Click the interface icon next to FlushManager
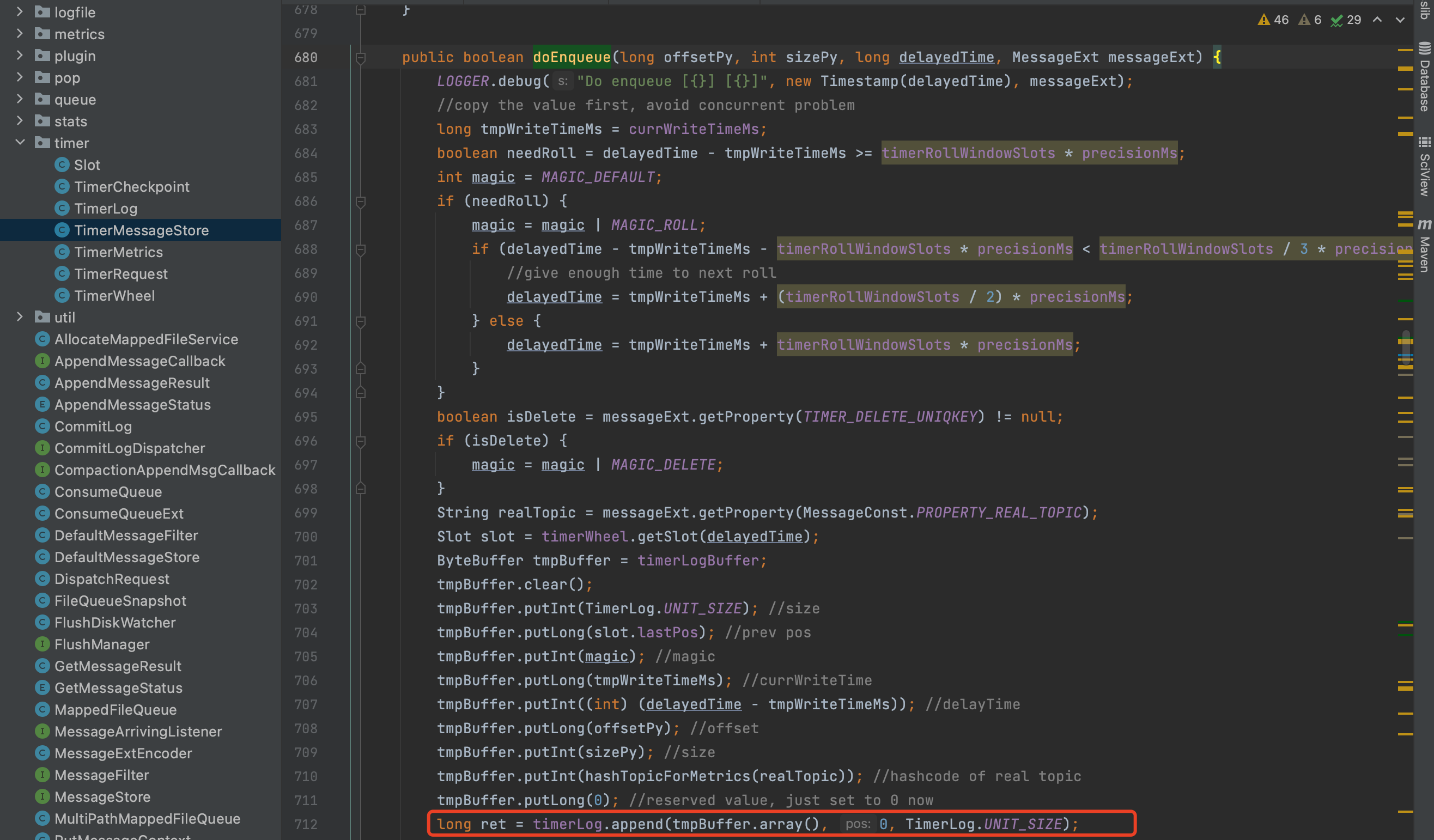Image resolution: width=1434 pixels, height=840 pixels. pyautogui.click(x=42, y=644)
